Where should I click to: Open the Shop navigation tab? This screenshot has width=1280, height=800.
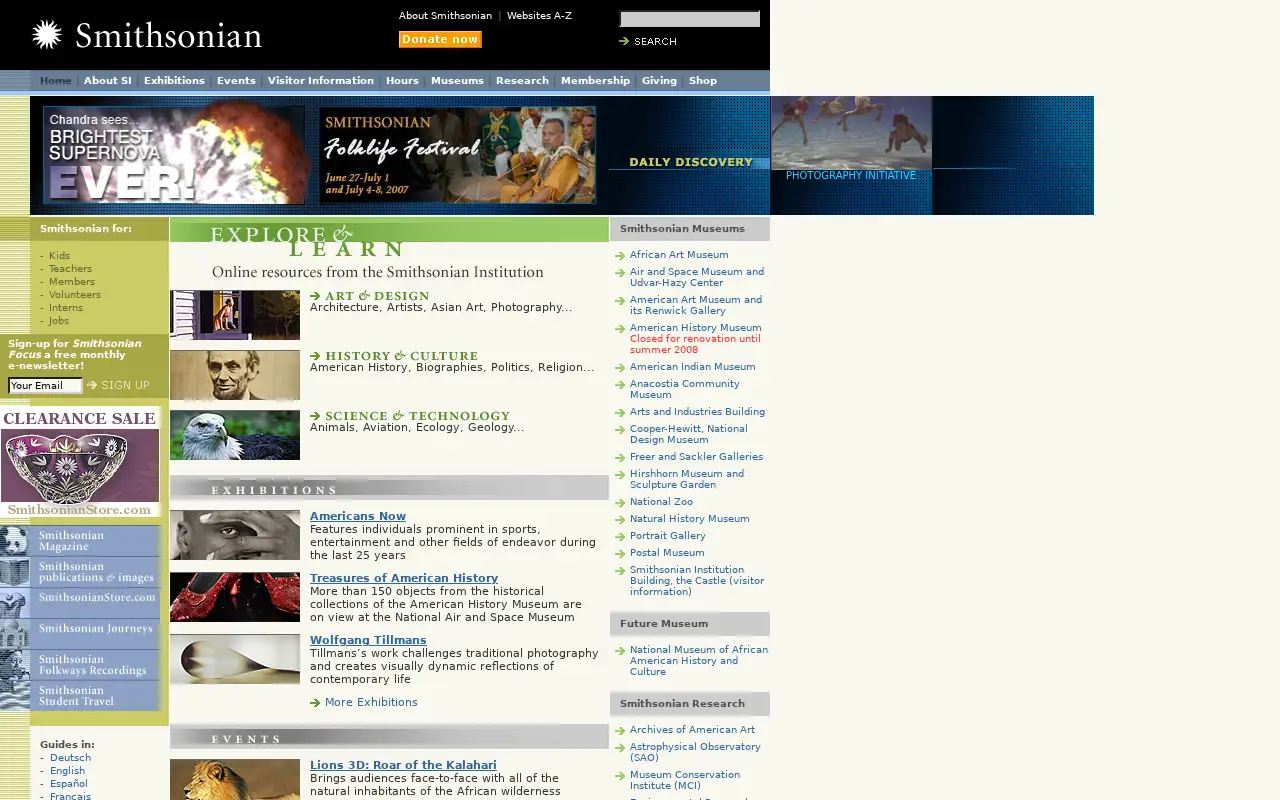[x=703, y=81]
